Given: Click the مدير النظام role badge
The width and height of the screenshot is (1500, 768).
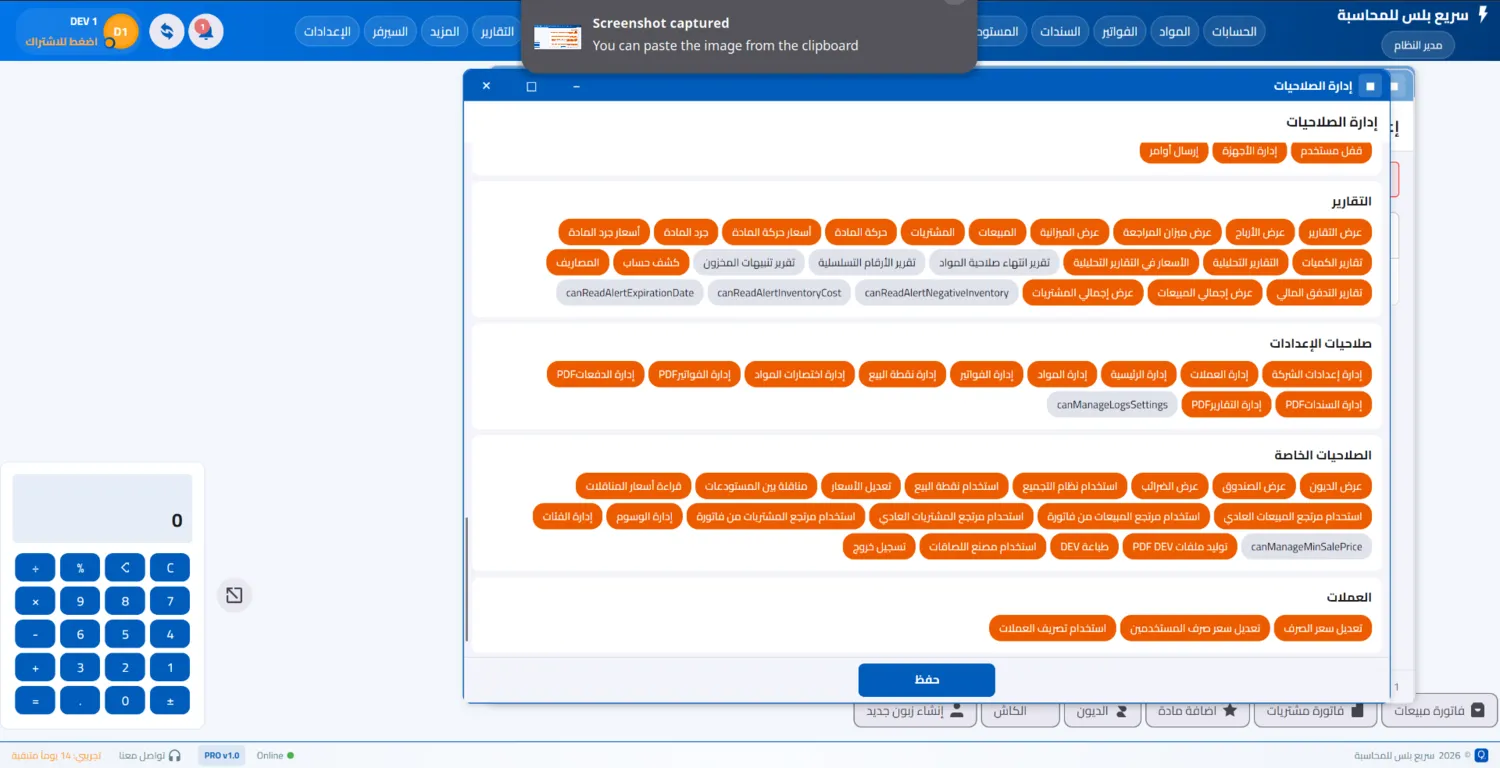Looking at the screenshot, I should tap(1418, 45).
